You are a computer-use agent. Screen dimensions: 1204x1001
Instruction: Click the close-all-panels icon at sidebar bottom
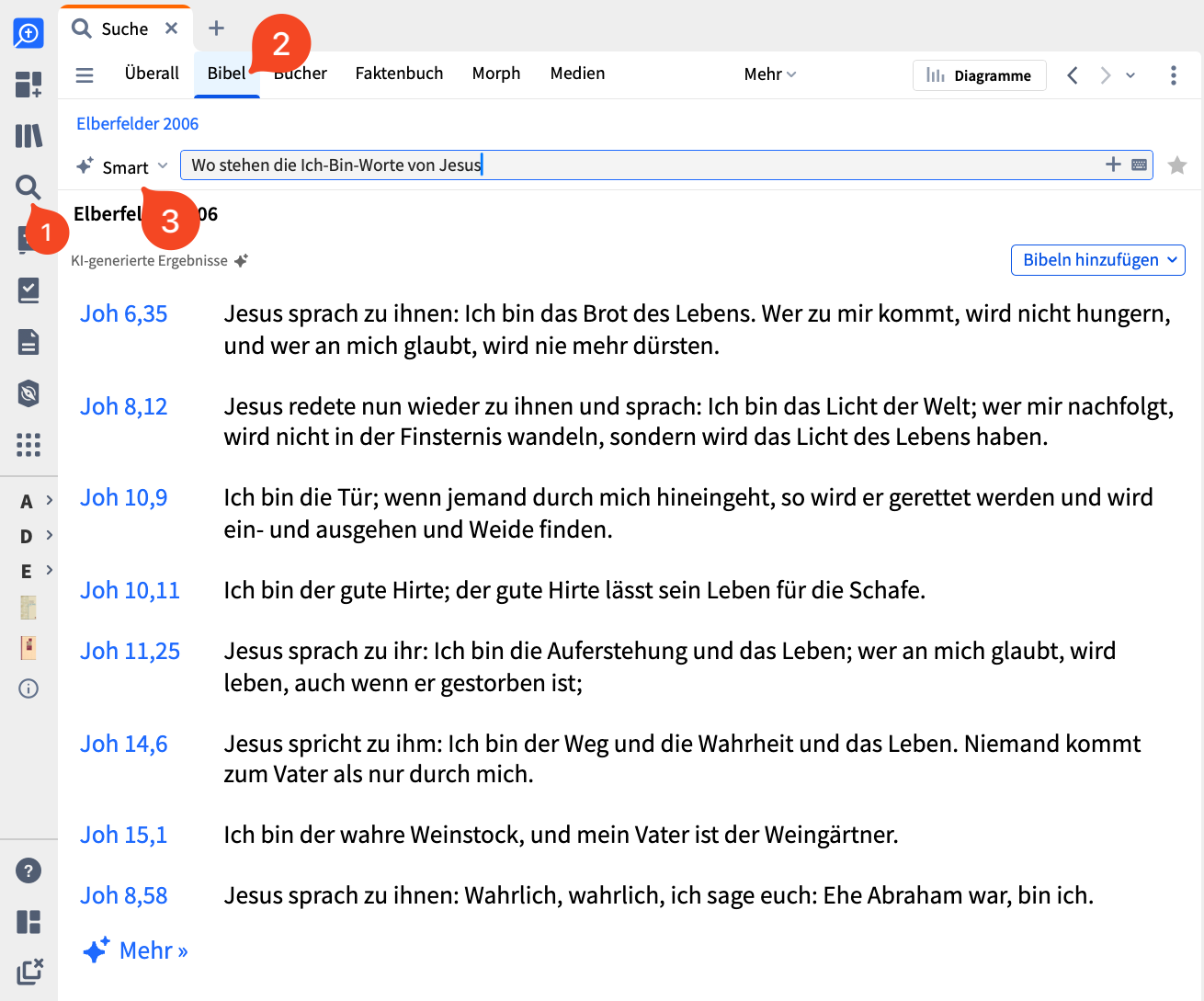(29, 972)
